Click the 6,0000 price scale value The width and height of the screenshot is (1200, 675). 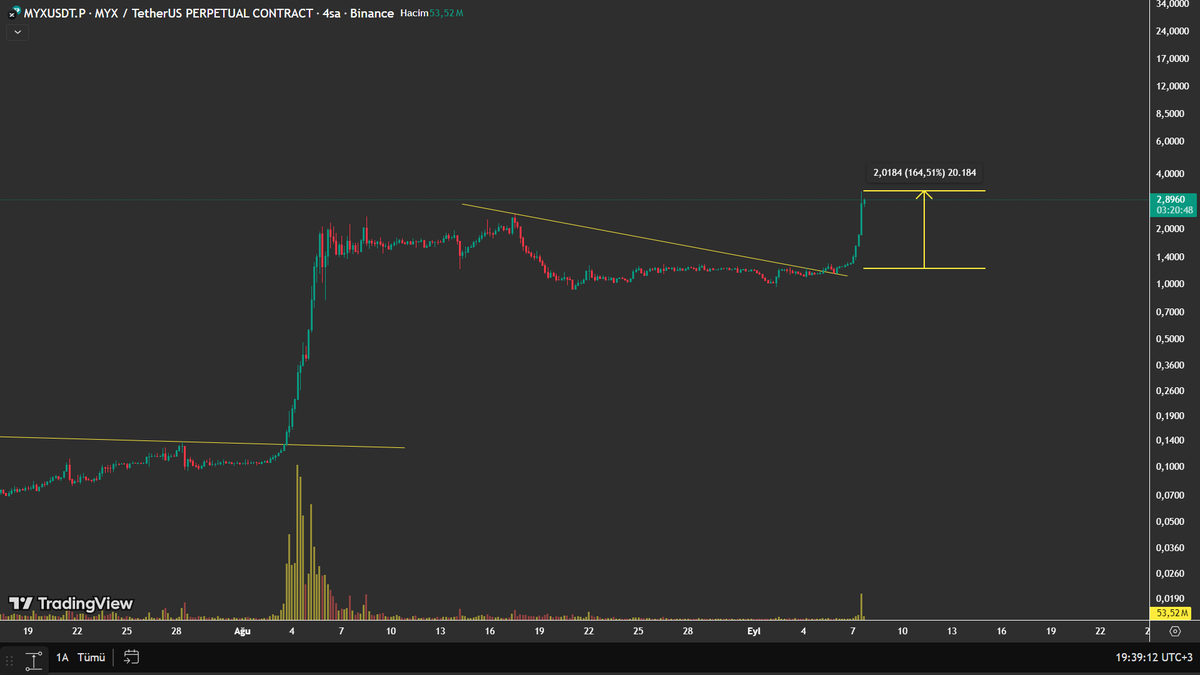(x=1170, y=141)
